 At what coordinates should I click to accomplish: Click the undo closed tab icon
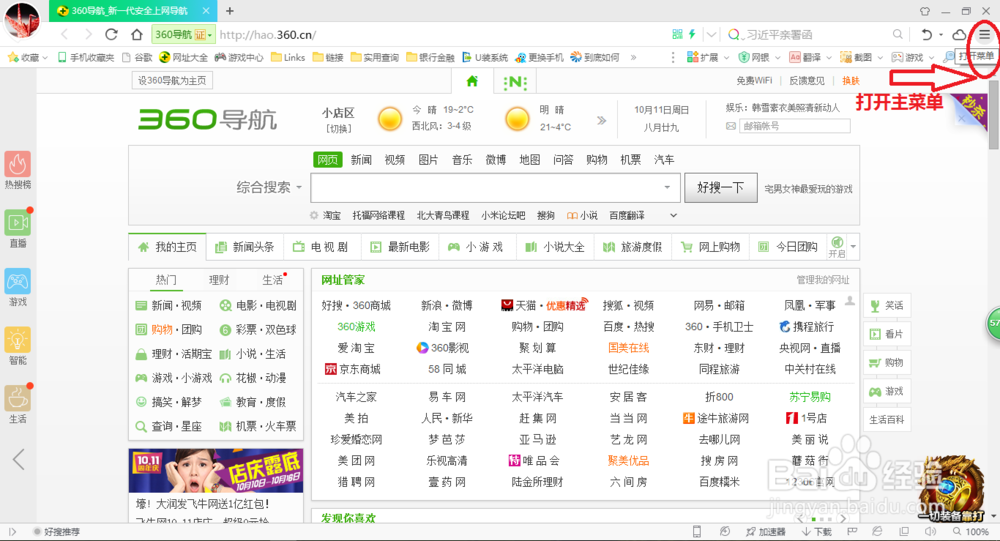pyautogui.click(x=927, y=34)
